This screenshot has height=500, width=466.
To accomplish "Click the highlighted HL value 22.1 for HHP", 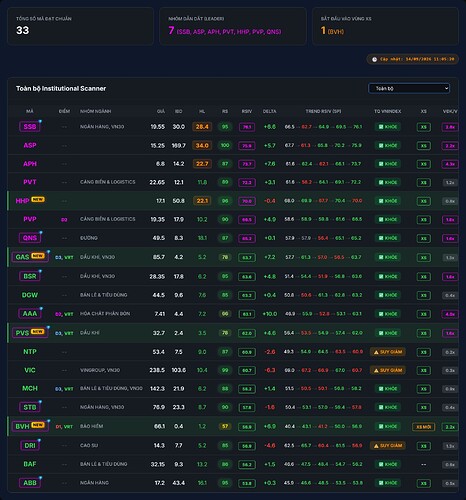I will 202,201.
